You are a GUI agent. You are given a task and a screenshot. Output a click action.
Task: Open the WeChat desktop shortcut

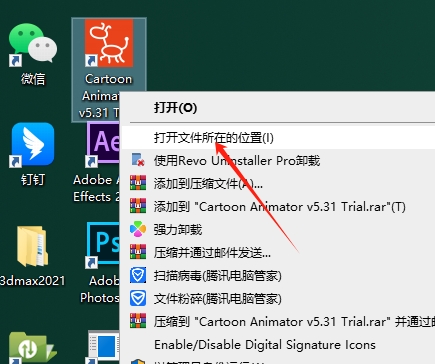click(x=33, y=44)
